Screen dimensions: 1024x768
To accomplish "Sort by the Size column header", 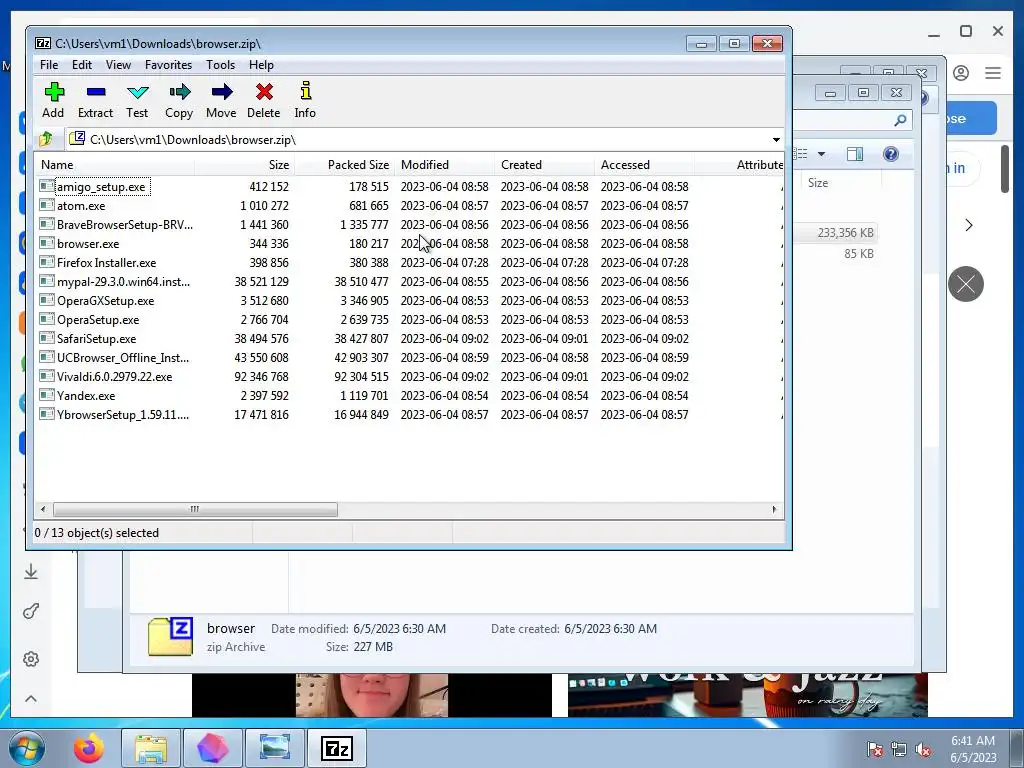I will tap(244, 165).
